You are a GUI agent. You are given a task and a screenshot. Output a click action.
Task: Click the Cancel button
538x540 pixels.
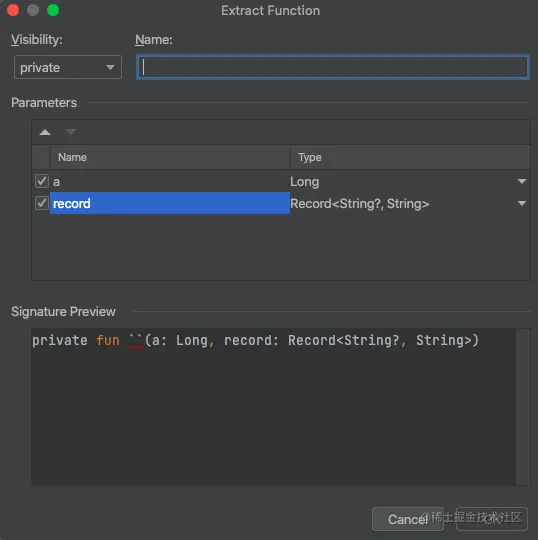pos(408,519)
